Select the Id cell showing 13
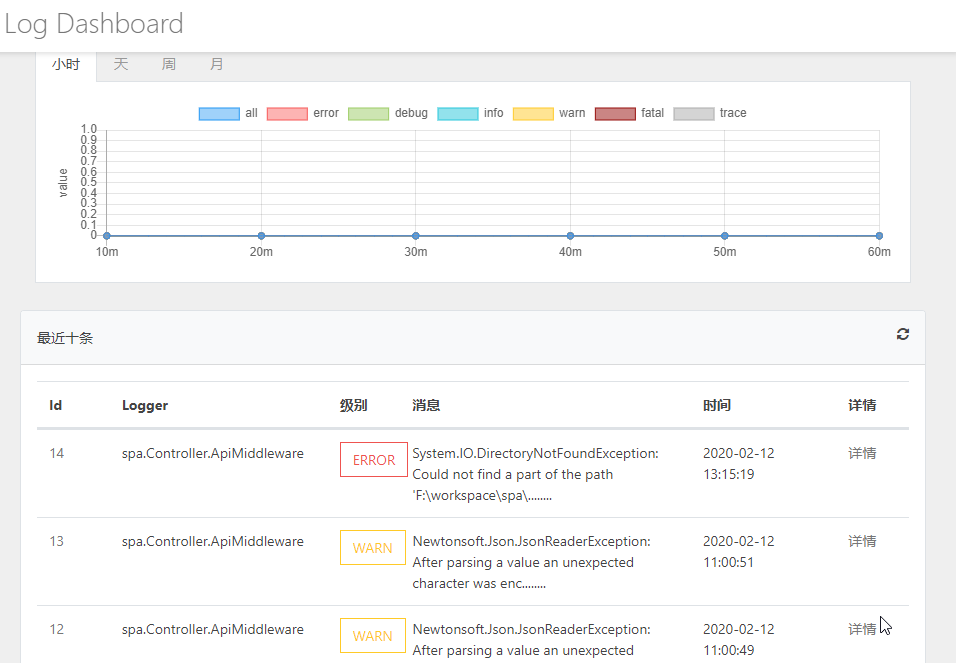This screenshot has height=663, width=956. (57, 541)
